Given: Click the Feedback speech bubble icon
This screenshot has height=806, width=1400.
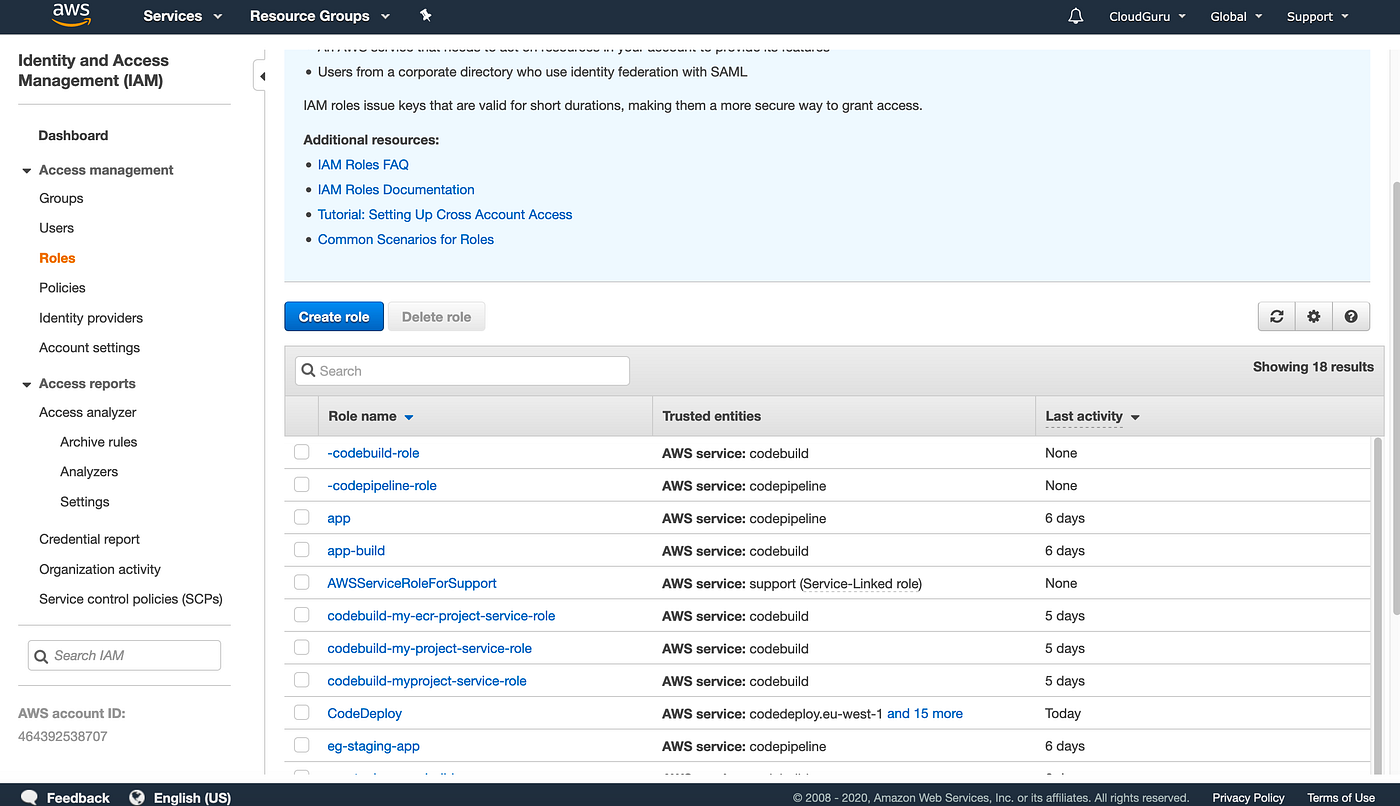Looking at the screenshot, I should point(29,796).
